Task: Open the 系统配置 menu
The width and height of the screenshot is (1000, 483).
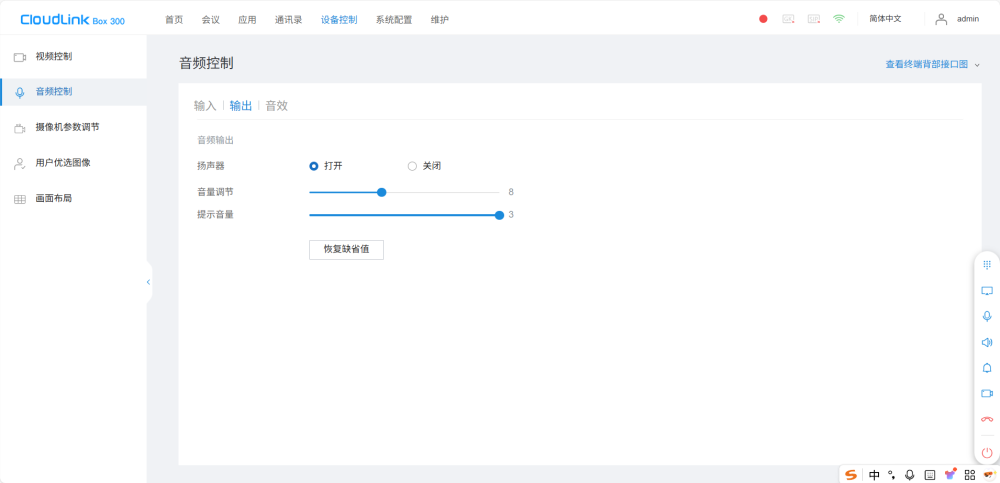Action: tap(393, 20)
